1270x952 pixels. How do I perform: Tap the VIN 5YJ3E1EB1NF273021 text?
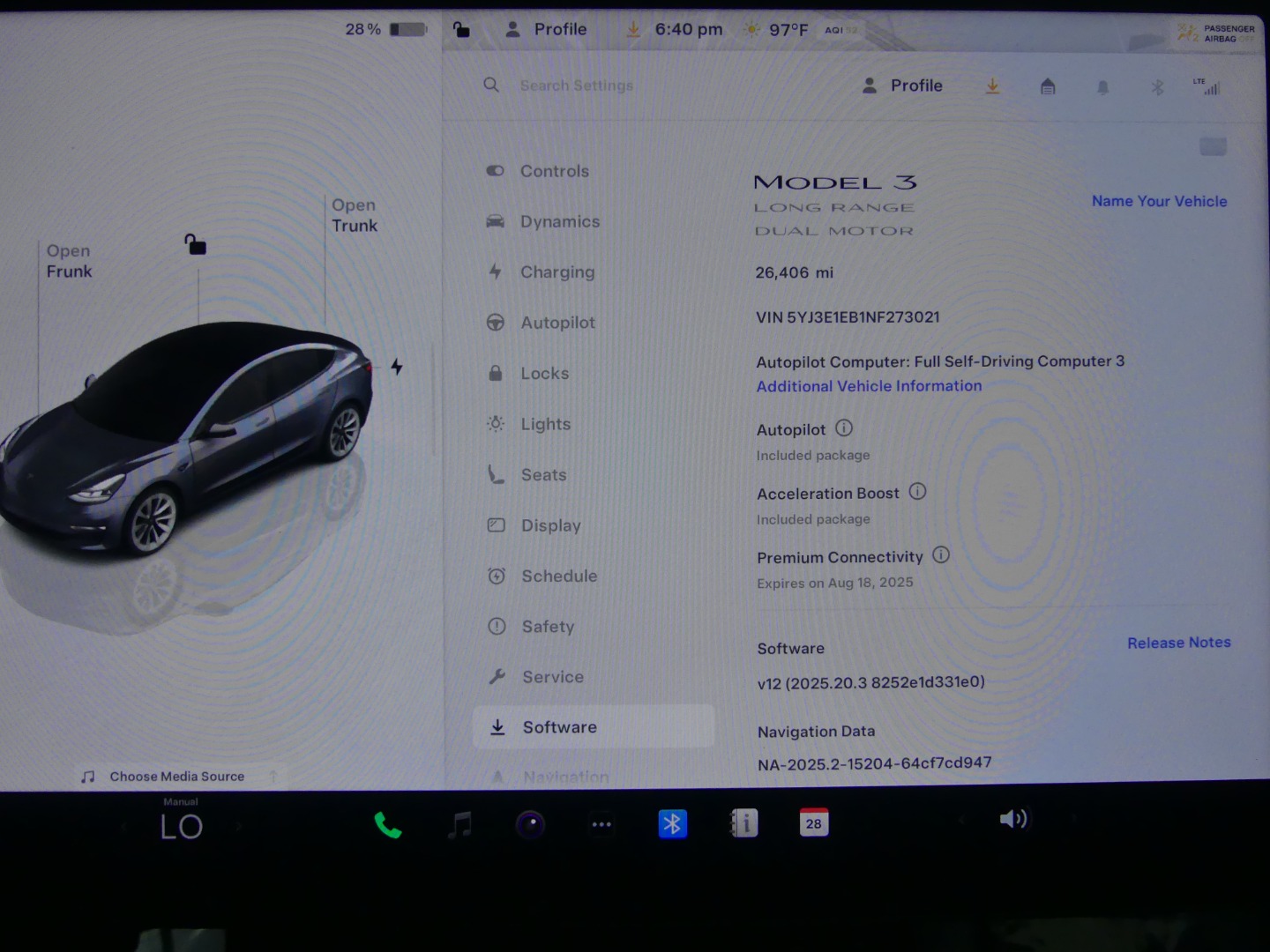point(848,317)
